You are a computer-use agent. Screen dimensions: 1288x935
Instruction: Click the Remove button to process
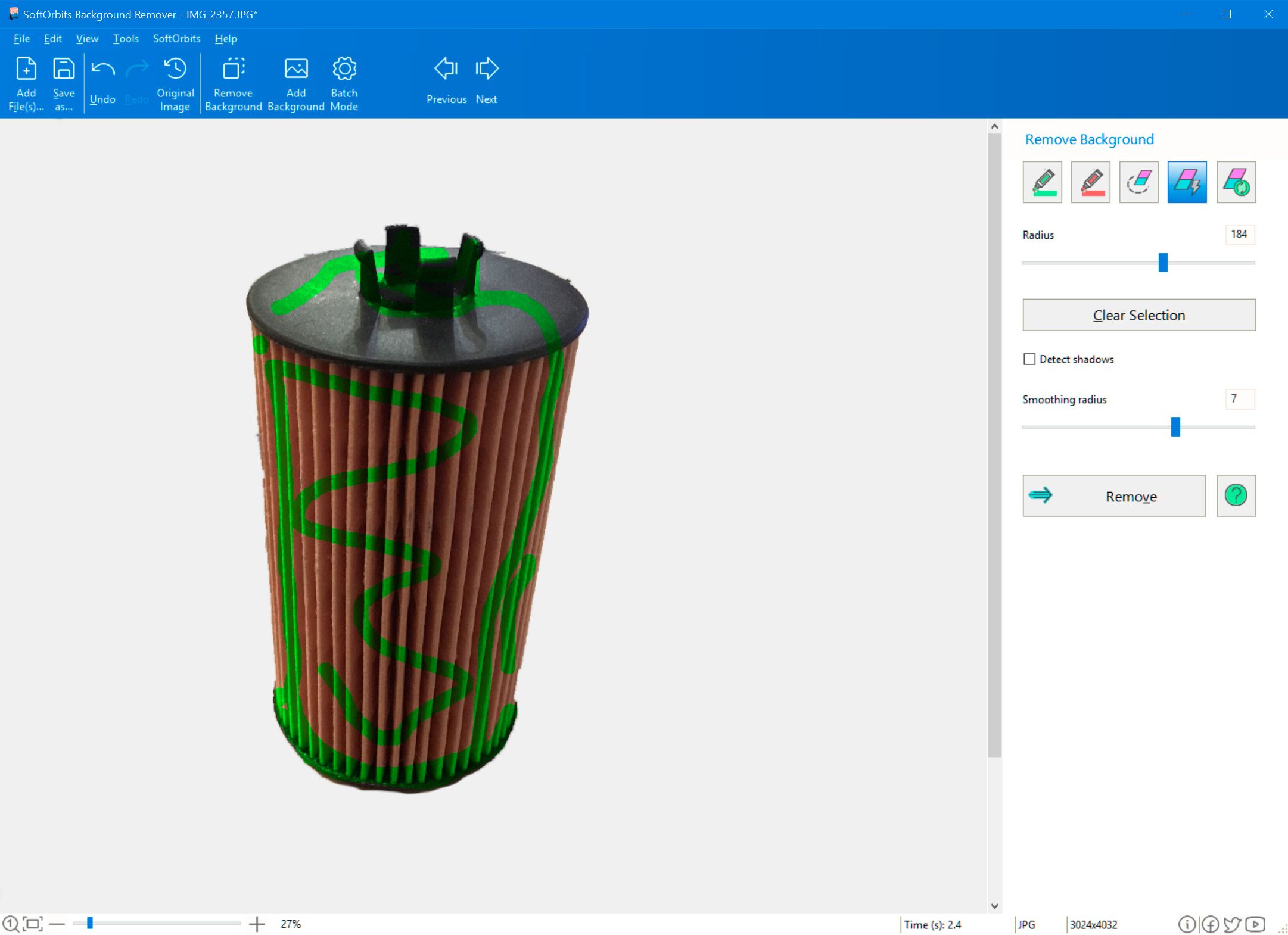click(1114, 495)
